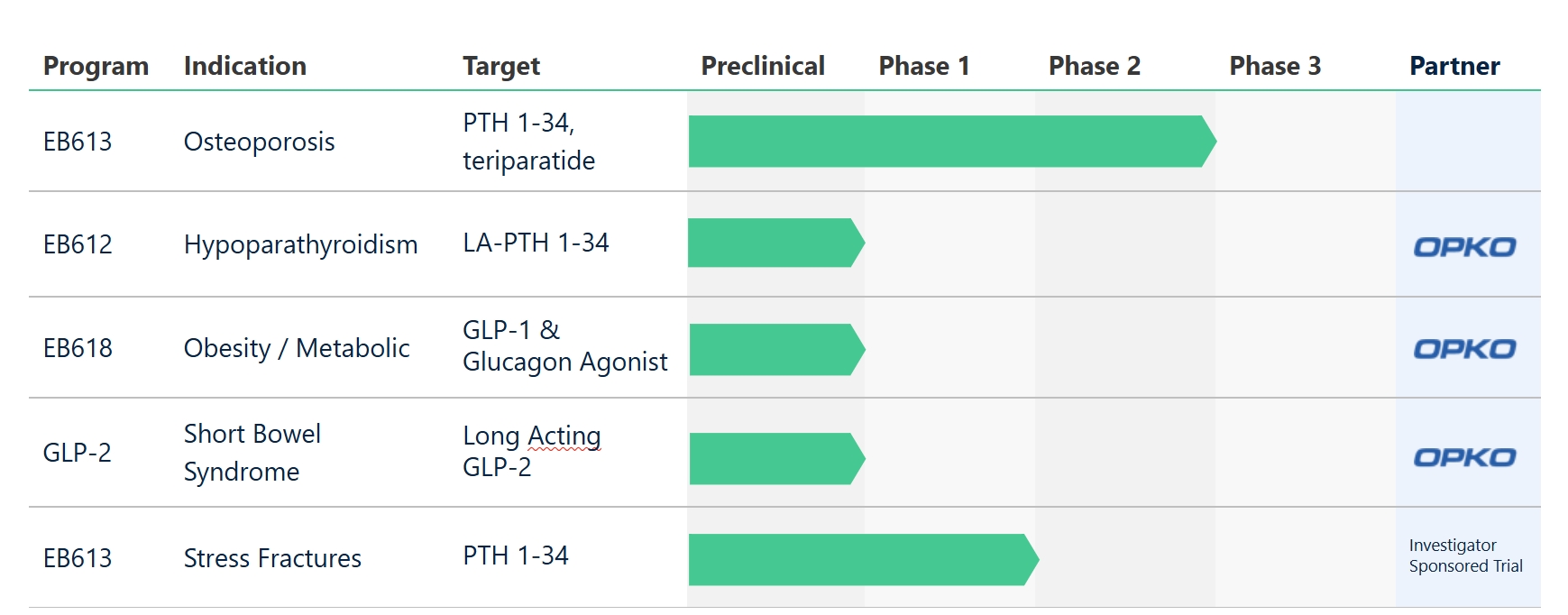Click the Short Bowel Syndrome progress arrow
1568x615 pixels.
775,459
